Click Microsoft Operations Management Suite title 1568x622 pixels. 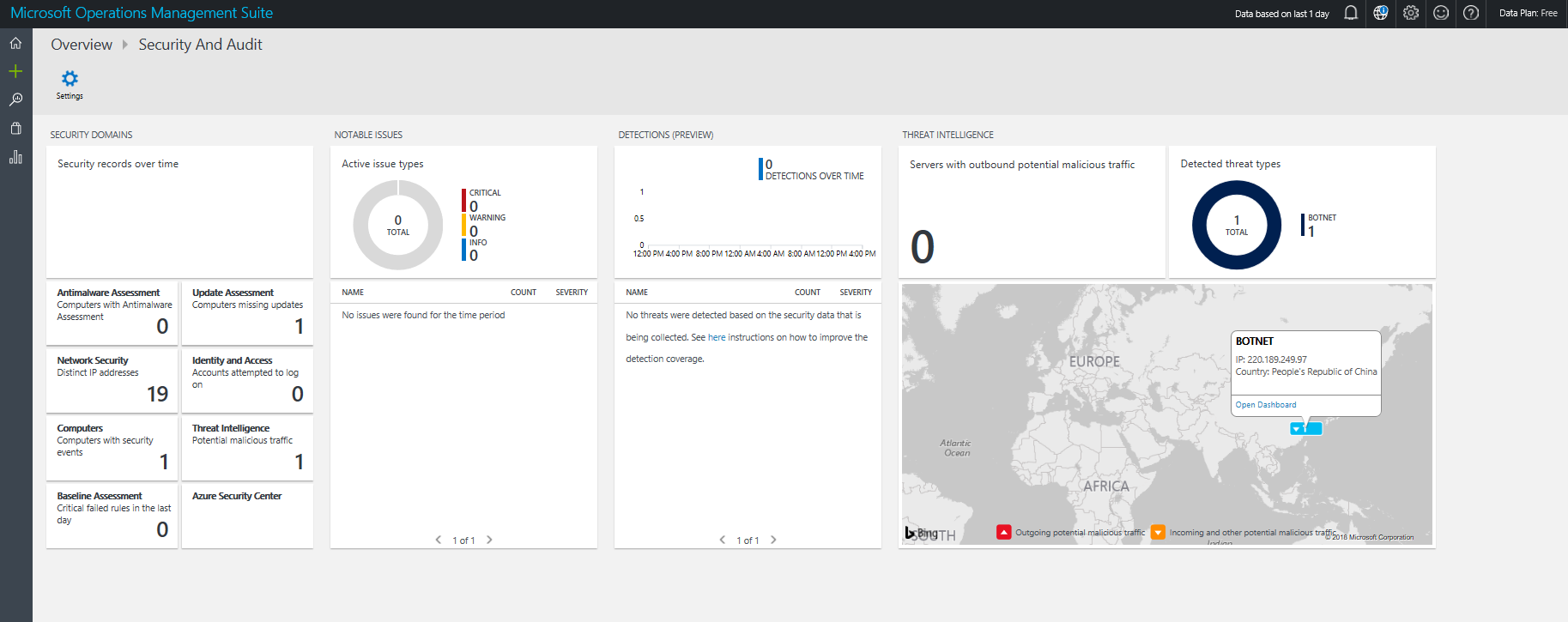click(x=142, y=13)
